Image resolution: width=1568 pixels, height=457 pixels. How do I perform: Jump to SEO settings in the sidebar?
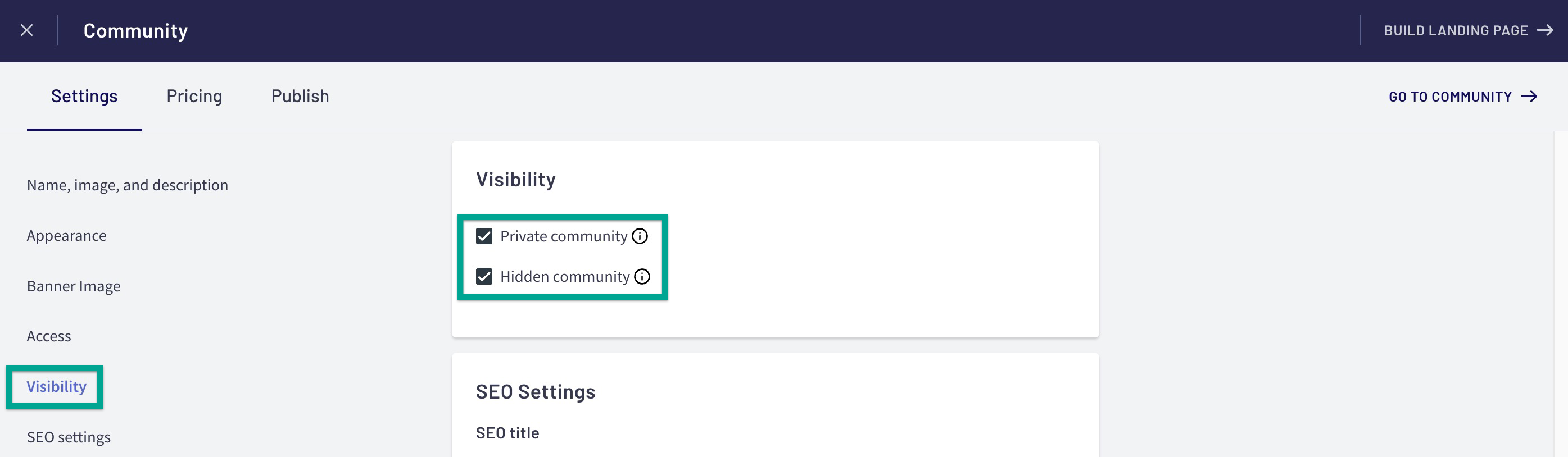pyautogui.click(x=69, y=437)
